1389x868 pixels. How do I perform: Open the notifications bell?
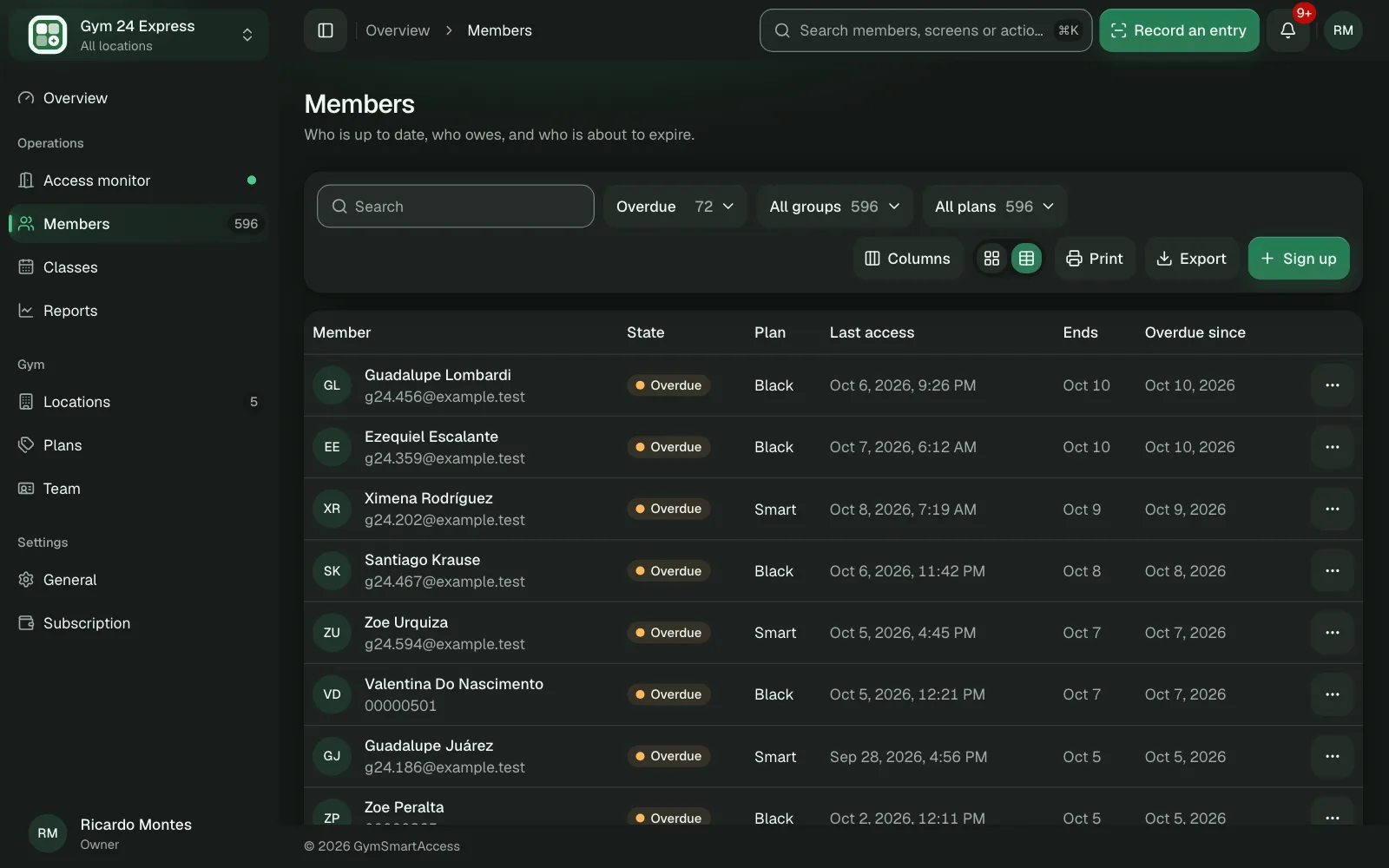[1288, 30]
